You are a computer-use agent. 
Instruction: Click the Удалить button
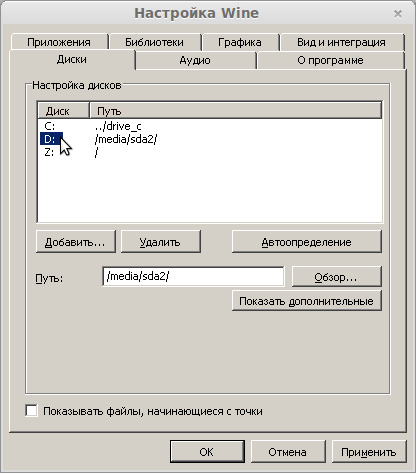tap(161, 242)
